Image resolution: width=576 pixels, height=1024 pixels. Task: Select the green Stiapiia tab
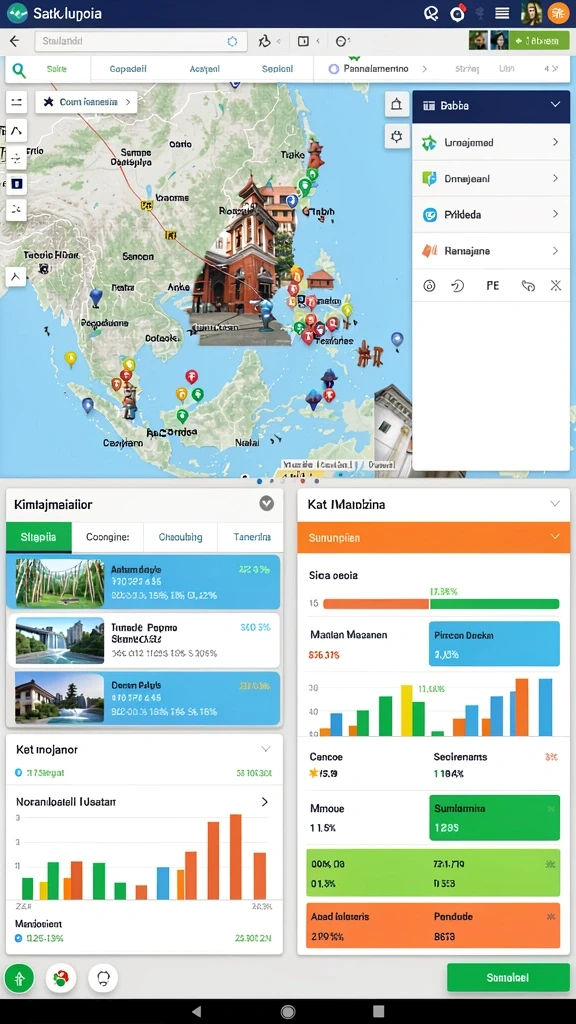tap(39, 537)
